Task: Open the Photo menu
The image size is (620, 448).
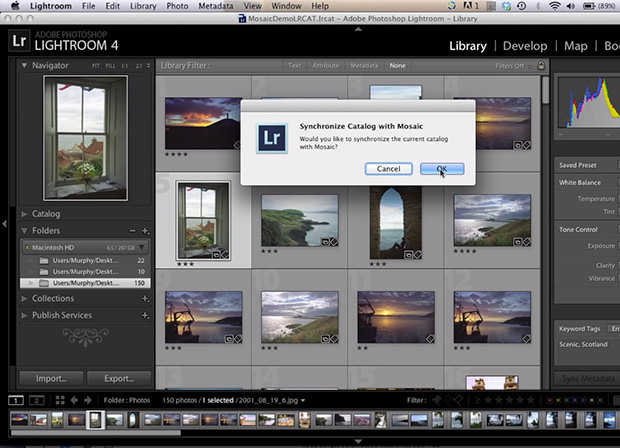Action: (x=177, y=6)
